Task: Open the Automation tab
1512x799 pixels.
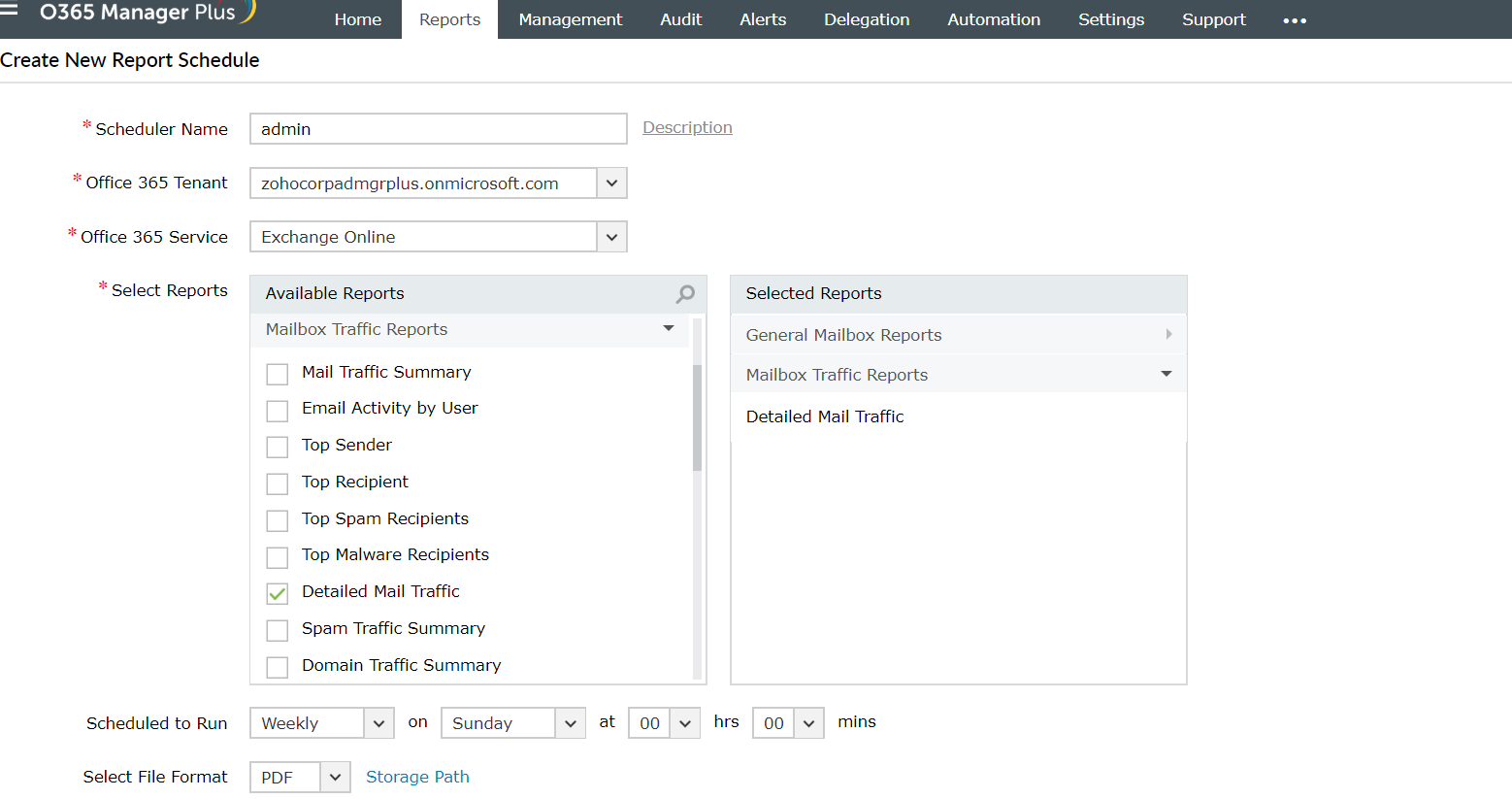Action: pyautogui.click(x=994, y=19)
